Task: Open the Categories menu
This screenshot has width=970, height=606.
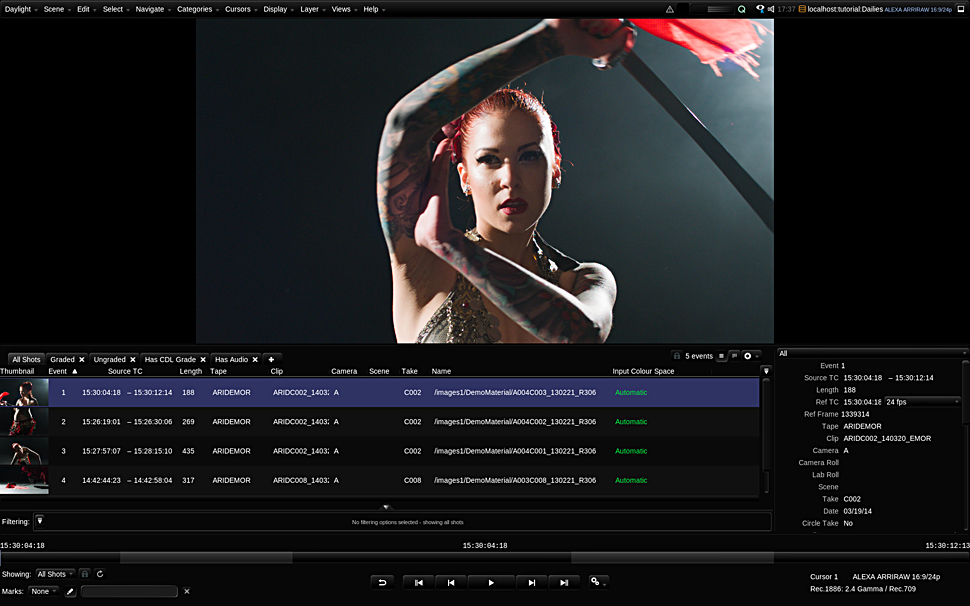Action: click(197, 9)
